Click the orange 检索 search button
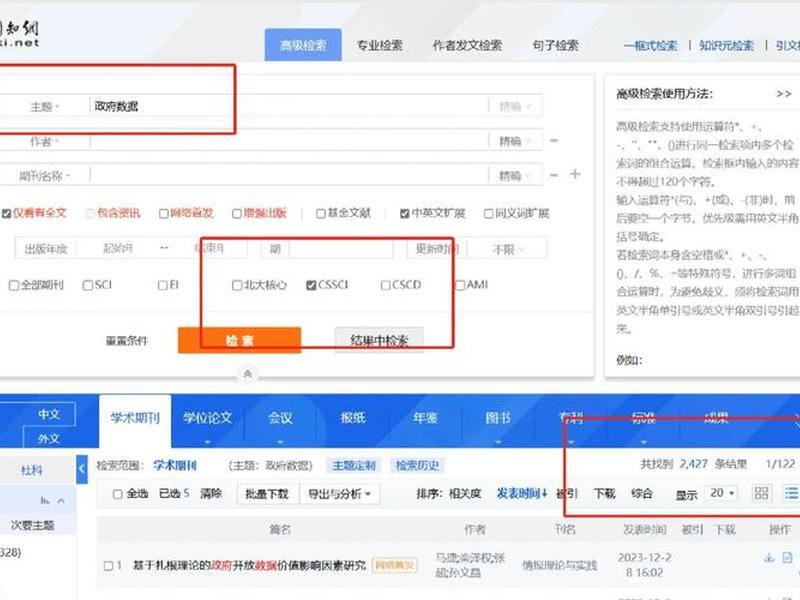This screenshot has width=800, height=600. [239, 340]
